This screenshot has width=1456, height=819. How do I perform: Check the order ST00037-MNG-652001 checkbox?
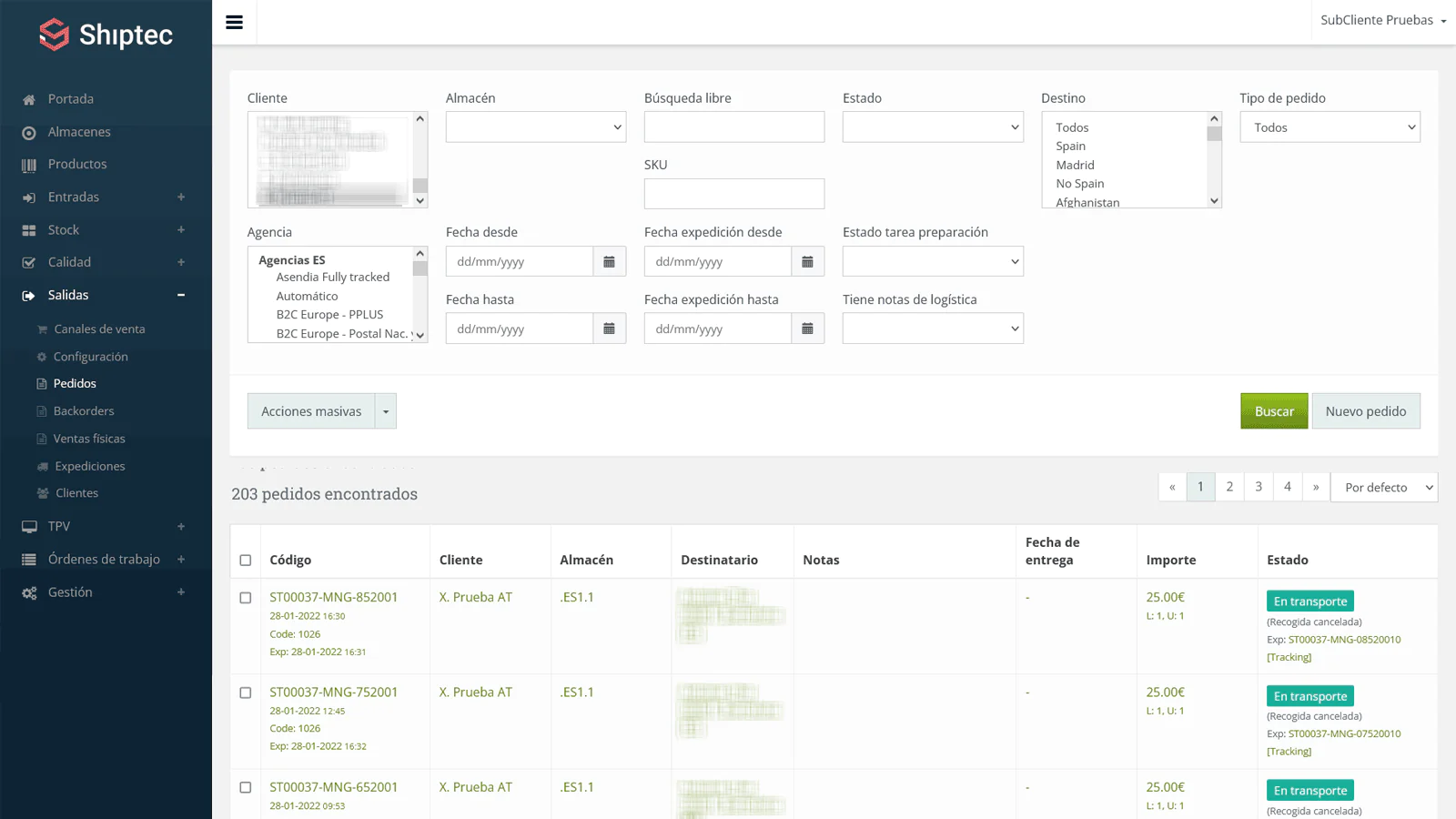click(x=246, y=787)
